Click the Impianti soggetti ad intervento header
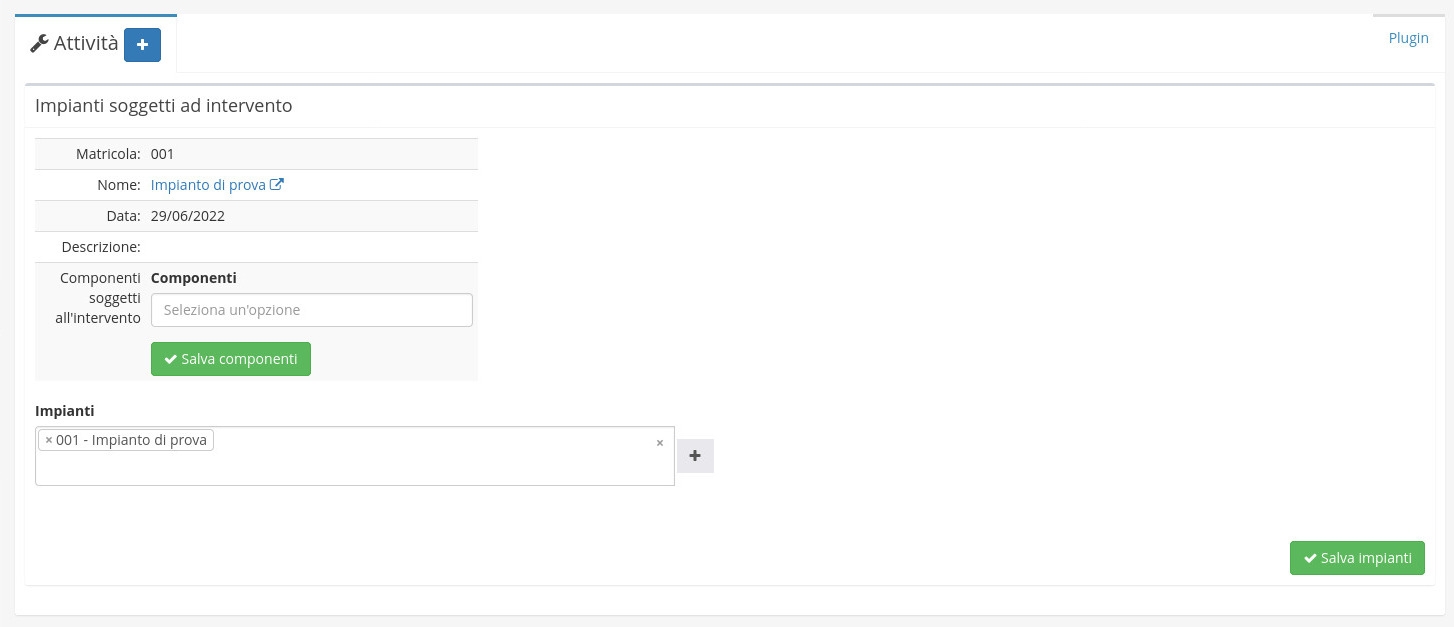The height and width of the screenshot is (627, 1454). pyautogui.click(x=164, y=105)
